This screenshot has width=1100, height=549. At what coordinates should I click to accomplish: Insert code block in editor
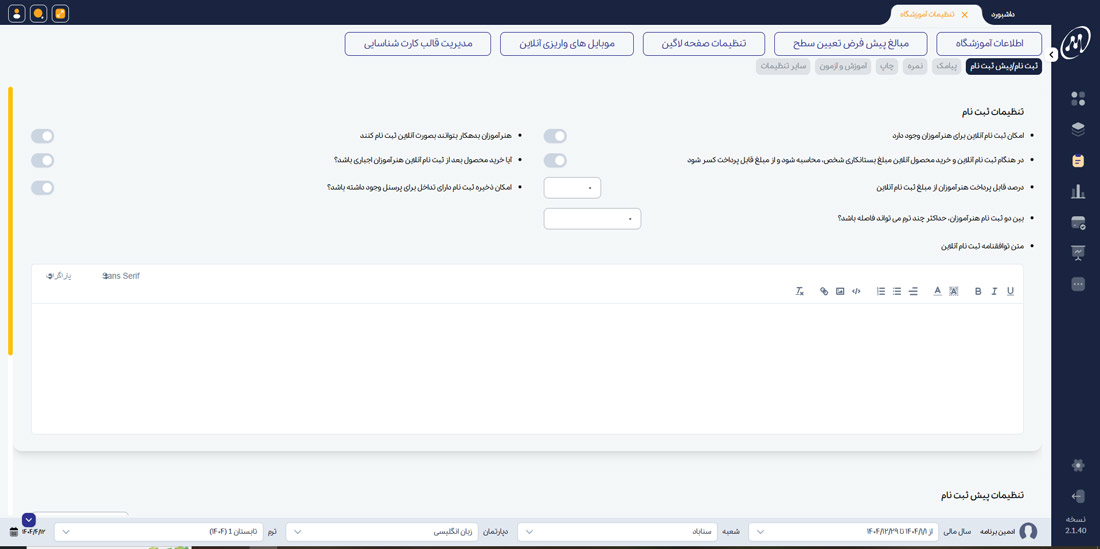[x=856, y=292]
